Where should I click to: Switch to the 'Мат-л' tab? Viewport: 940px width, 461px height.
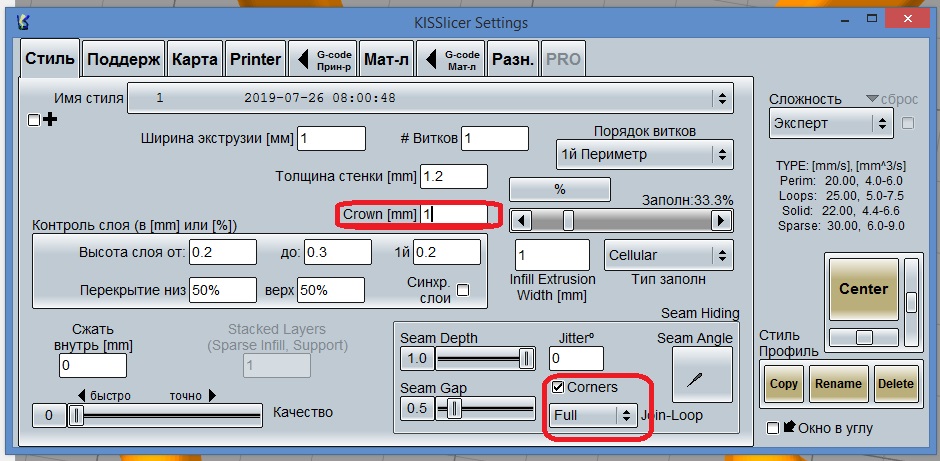[387, 59]
